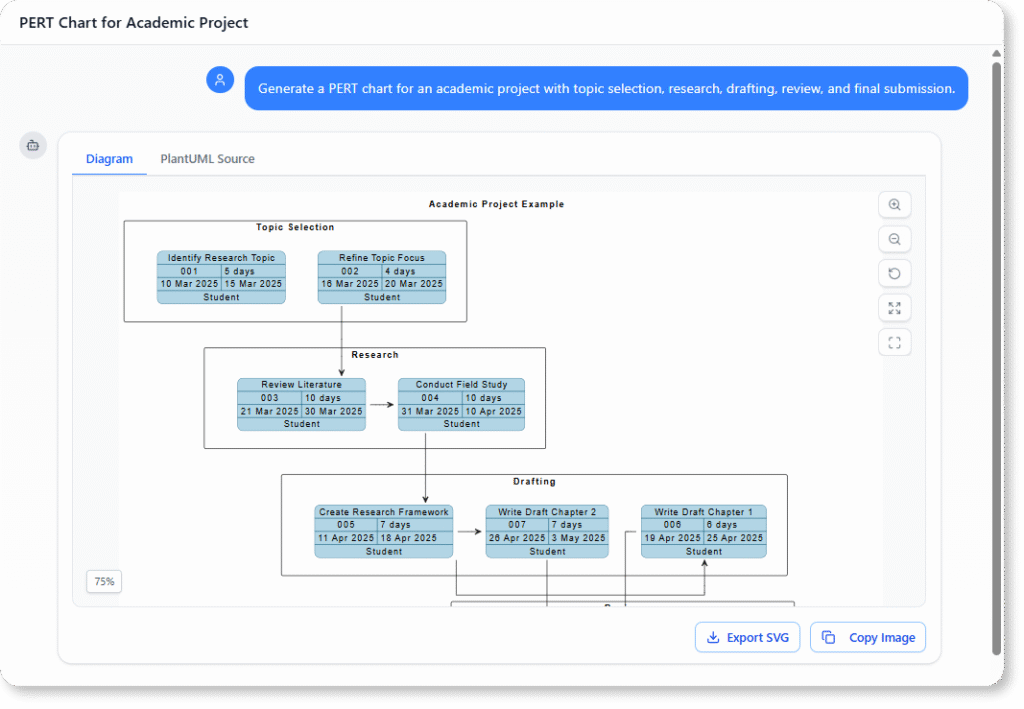This screenshot has height=709, width=1024.
Task: Select the Refine Topic Focus node
Action: pos(381,277)
